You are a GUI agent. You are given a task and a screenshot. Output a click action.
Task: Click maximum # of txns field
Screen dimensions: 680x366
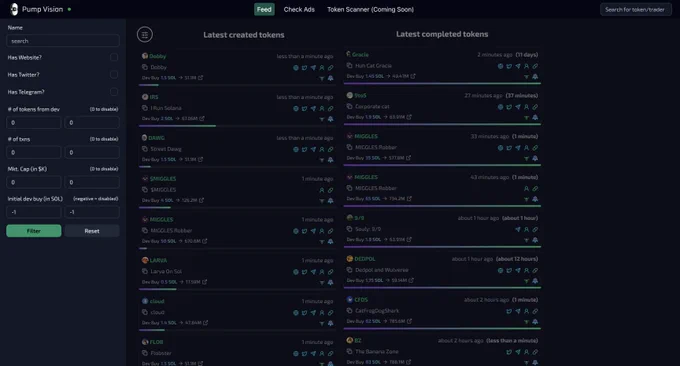click(92, 152)
